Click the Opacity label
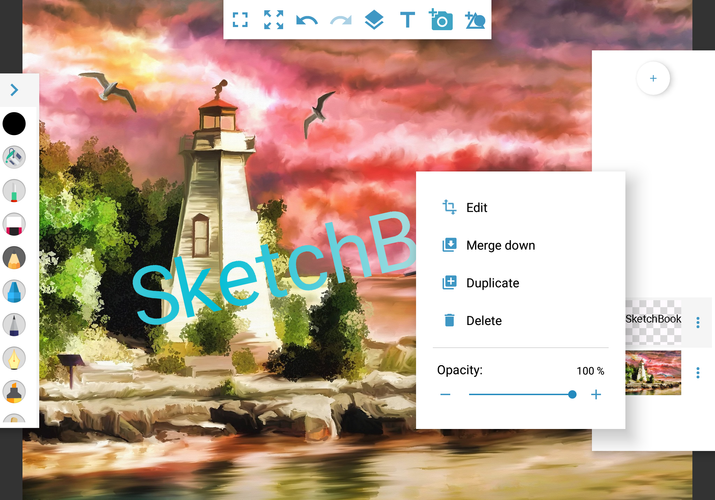The image size is (715, 500). (460, 370)
